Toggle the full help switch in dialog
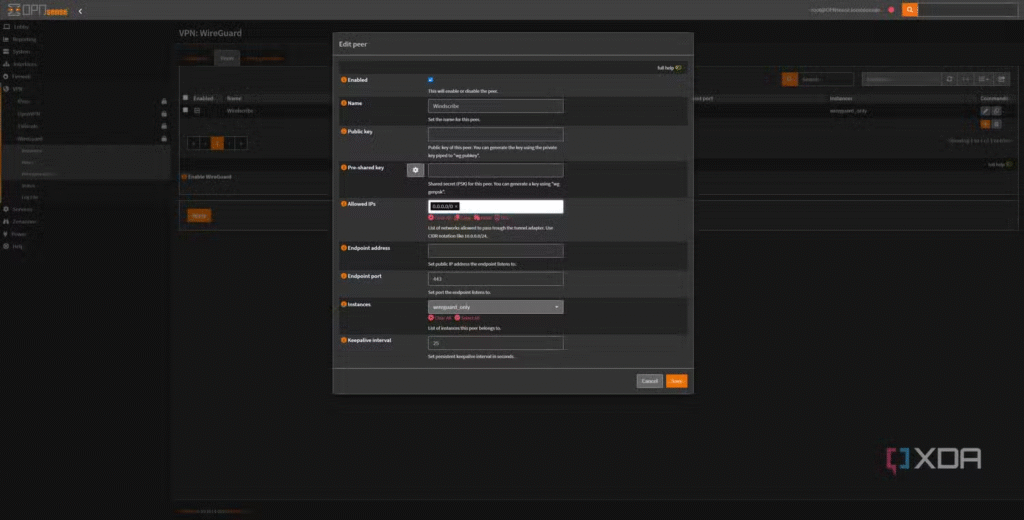 [678, 67]
